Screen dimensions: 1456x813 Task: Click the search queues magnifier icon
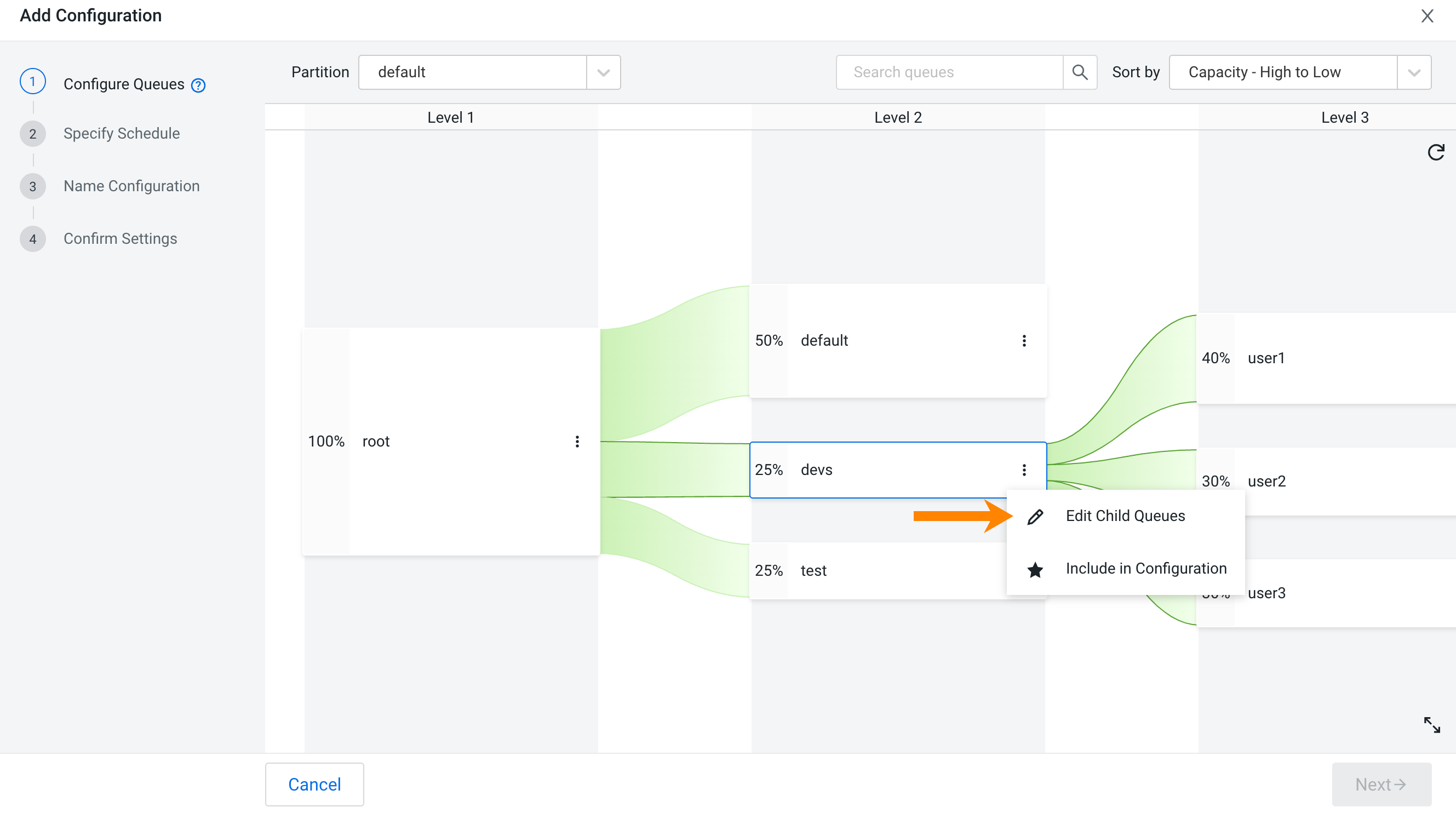click(x=1080, y=72)
